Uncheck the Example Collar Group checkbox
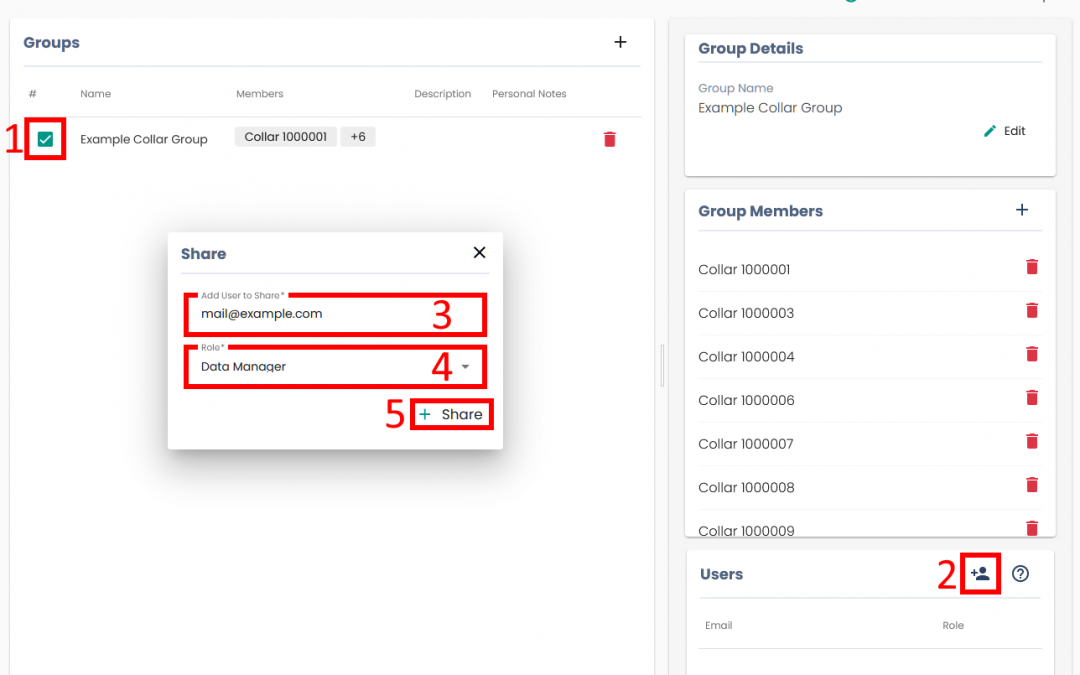This screenshot has width=1080, height=675. pyautogui.click(x=45, y=139)
